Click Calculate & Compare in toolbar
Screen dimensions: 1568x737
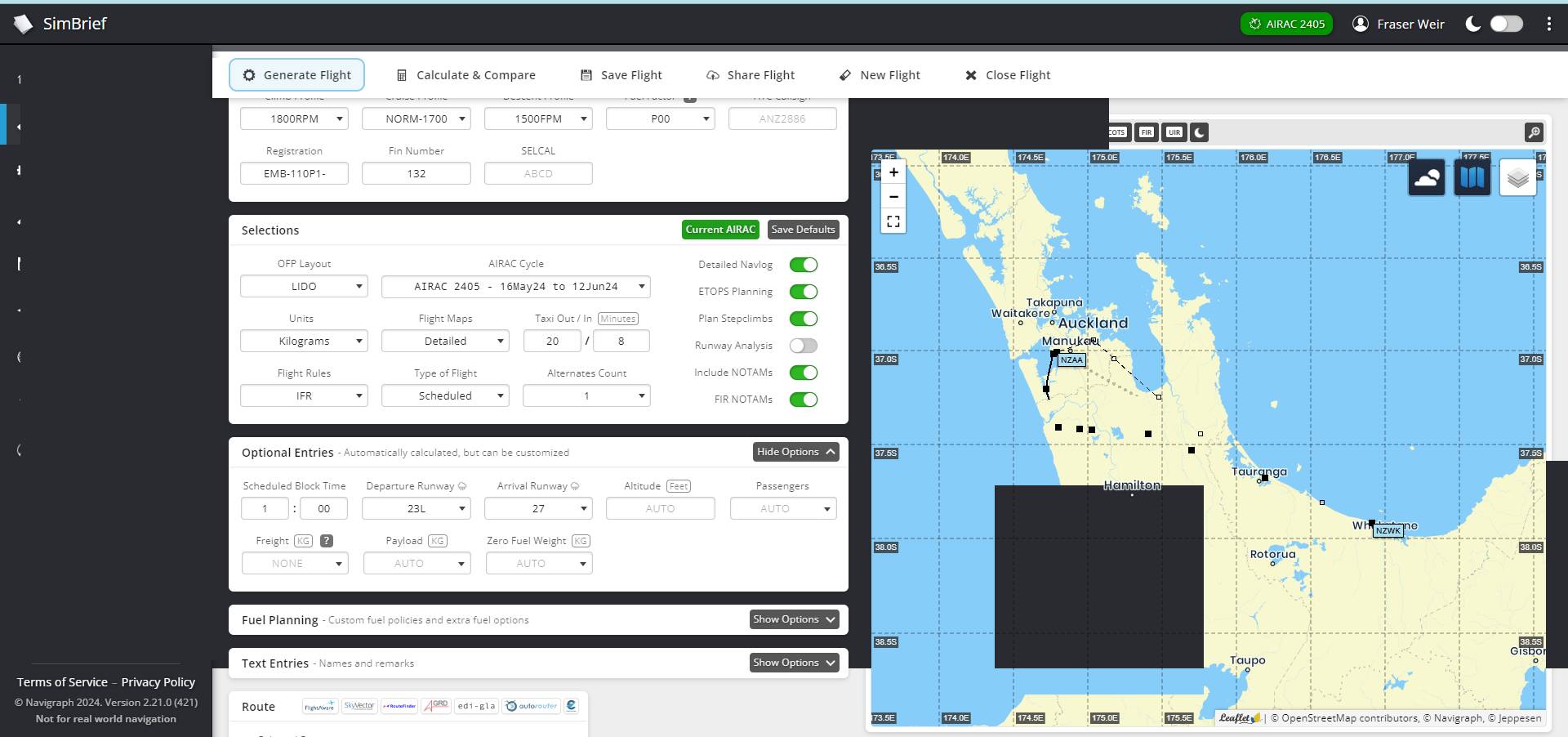(465, 75)
